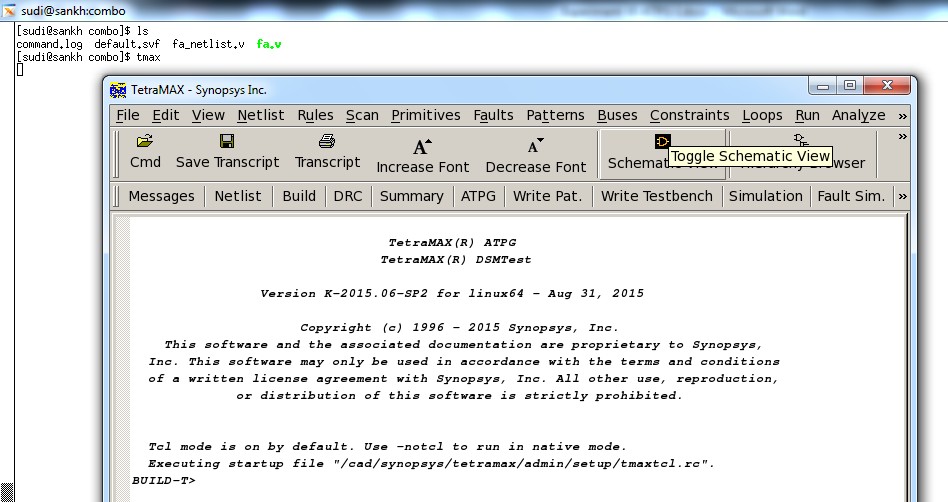Click the Simulation button
The height and width of the screenshot is (502, 948).
tap(765, 196)
